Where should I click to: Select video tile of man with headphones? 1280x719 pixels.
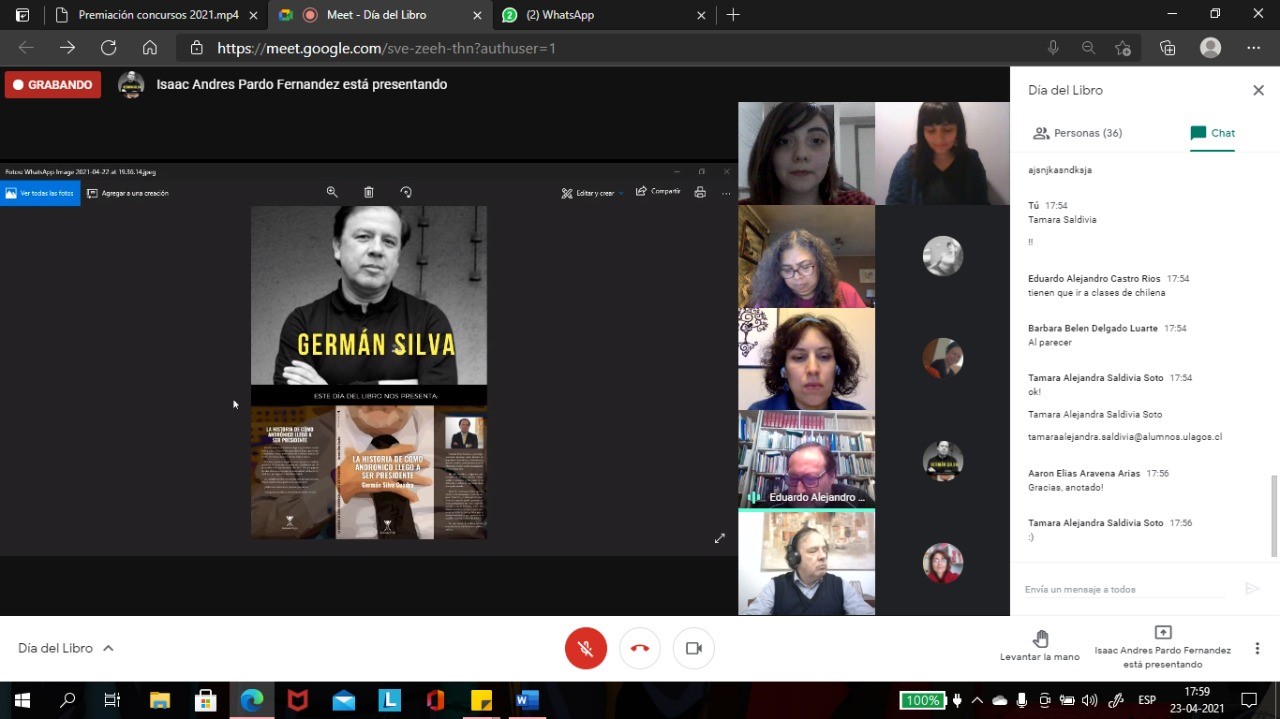click(806, 562)
